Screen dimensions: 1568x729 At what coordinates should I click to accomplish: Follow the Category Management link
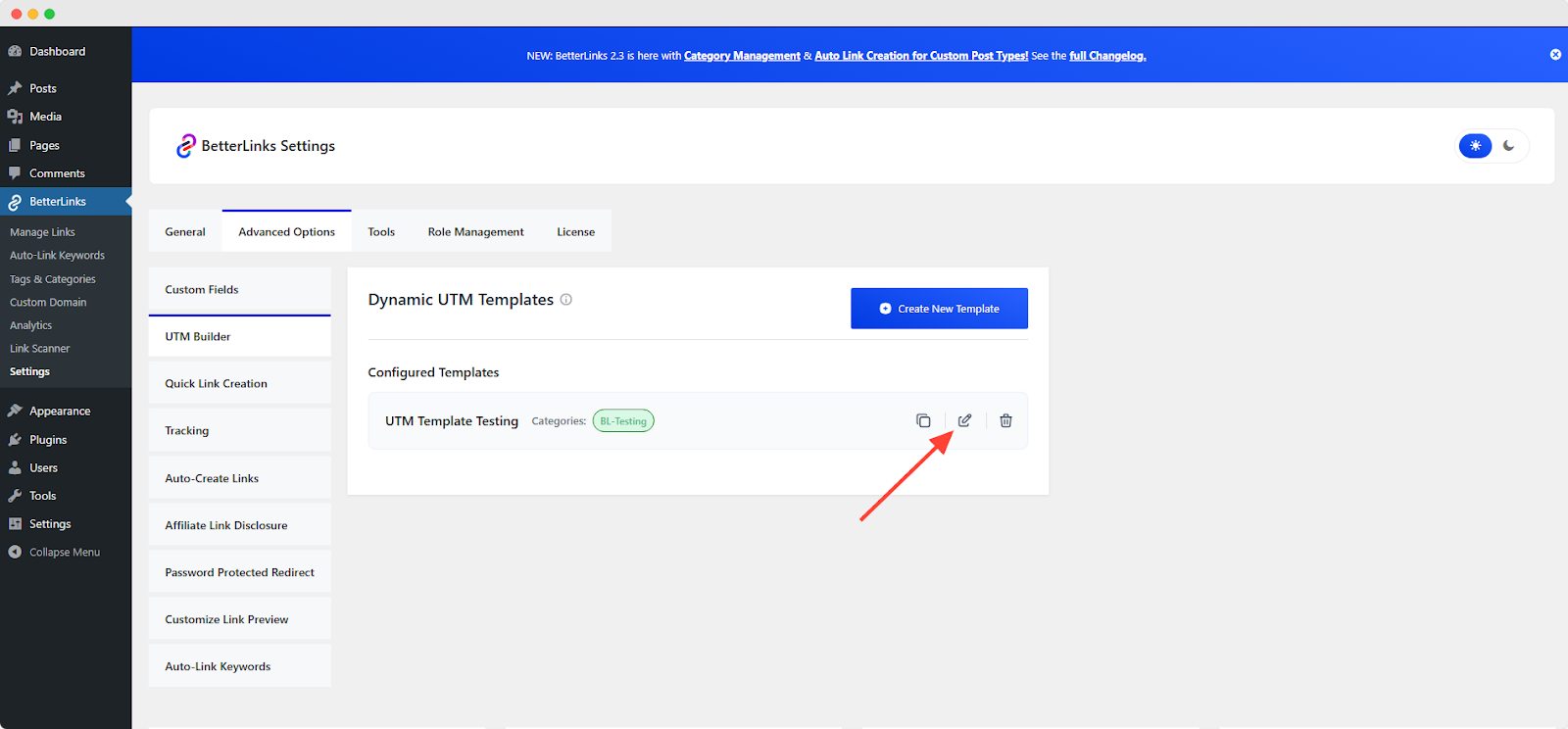point(742,56)
